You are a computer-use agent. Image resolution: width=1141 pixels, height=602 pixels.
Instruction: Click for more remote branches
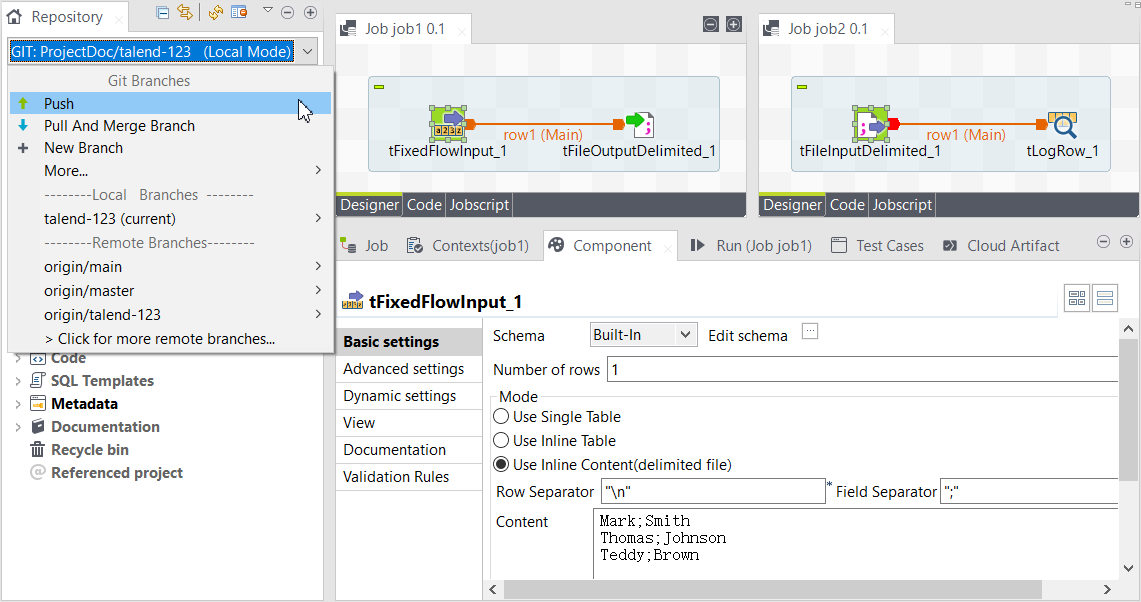[159, 339]
